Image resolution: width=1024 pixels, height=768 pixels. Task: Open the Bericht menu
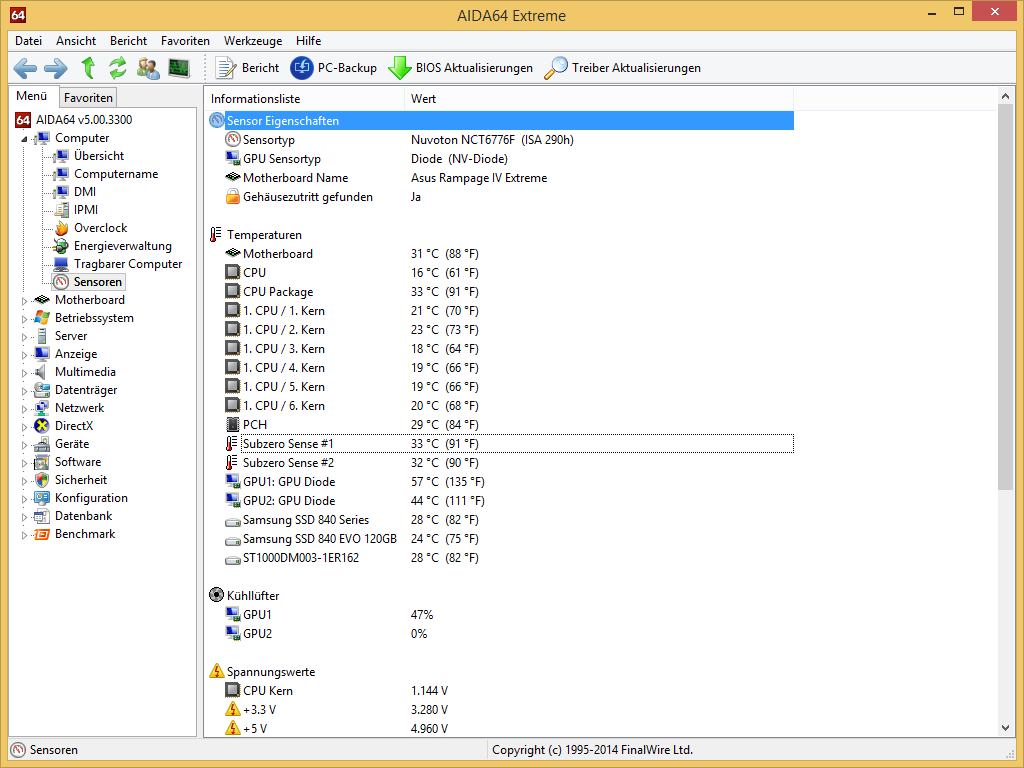[x=128, y=40]
